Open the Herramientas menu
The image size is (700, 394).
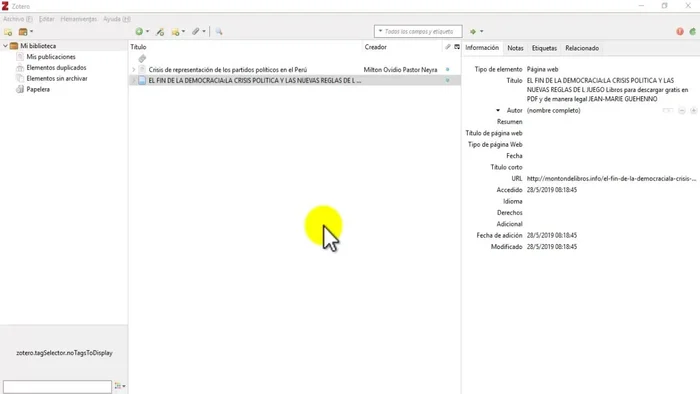tap(79, 19)
